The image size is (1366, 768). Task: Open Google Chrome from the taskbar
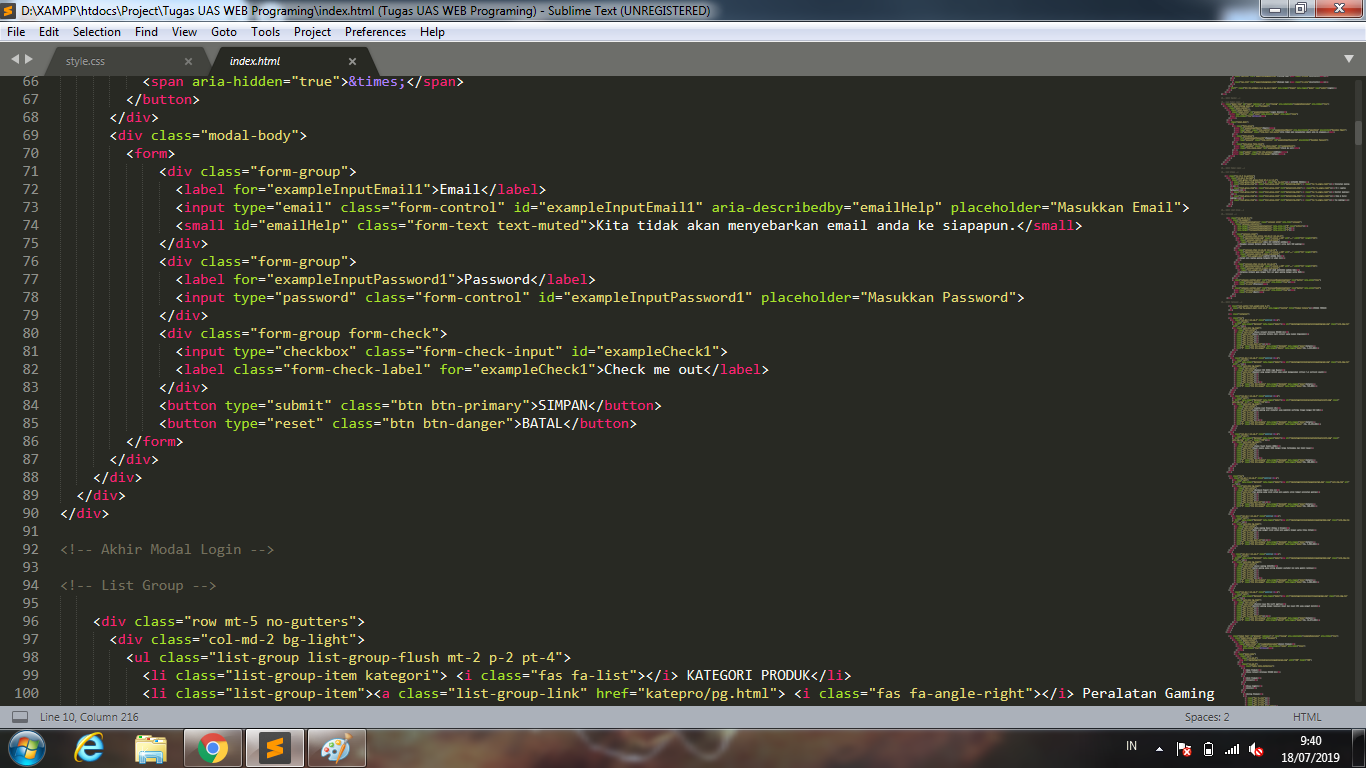click(212, 747)
